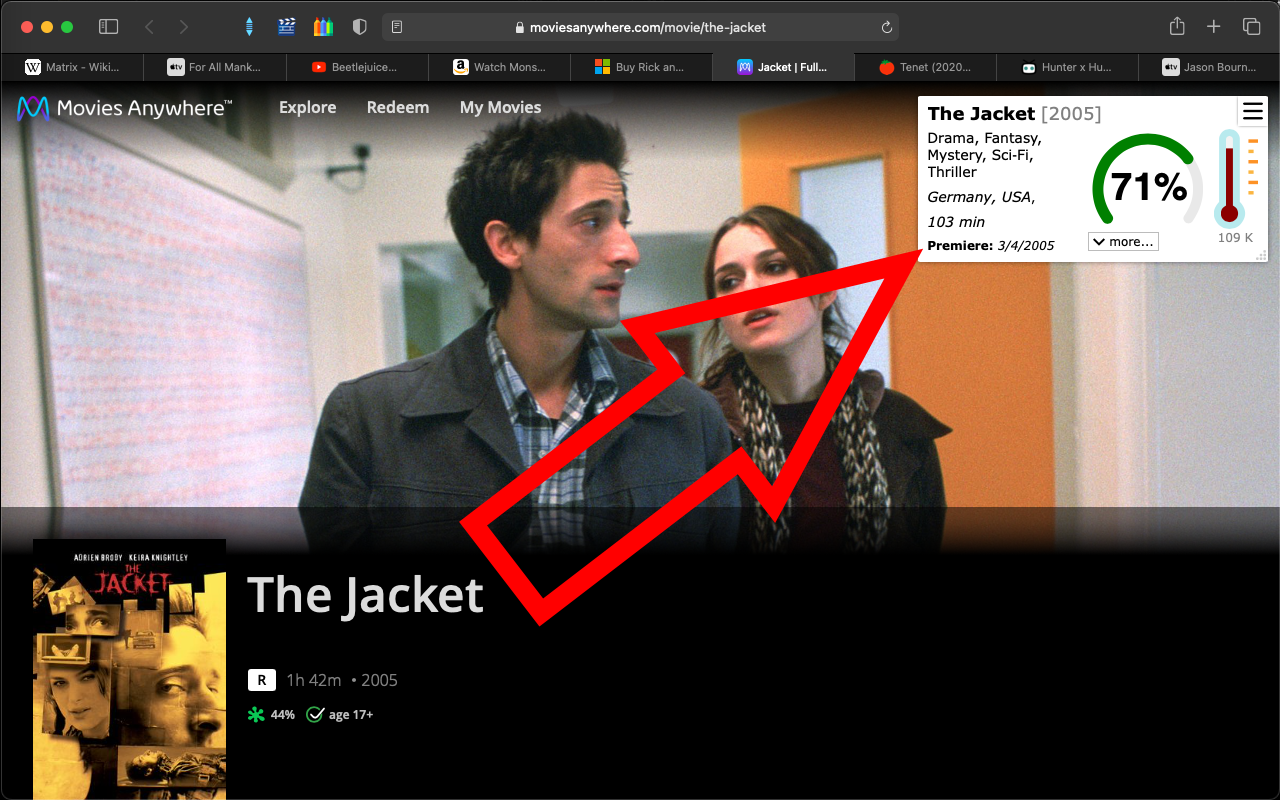Show the tab overview icon

pyautogui.click(x=1251, y=27)
